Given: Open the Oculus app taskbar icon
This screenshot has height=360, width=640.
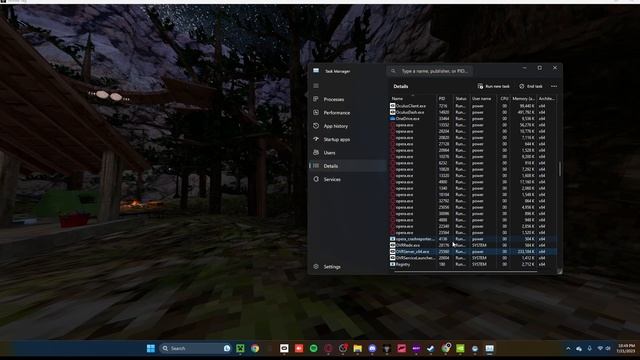Looking at the screenshot, I should coord(284,348).
